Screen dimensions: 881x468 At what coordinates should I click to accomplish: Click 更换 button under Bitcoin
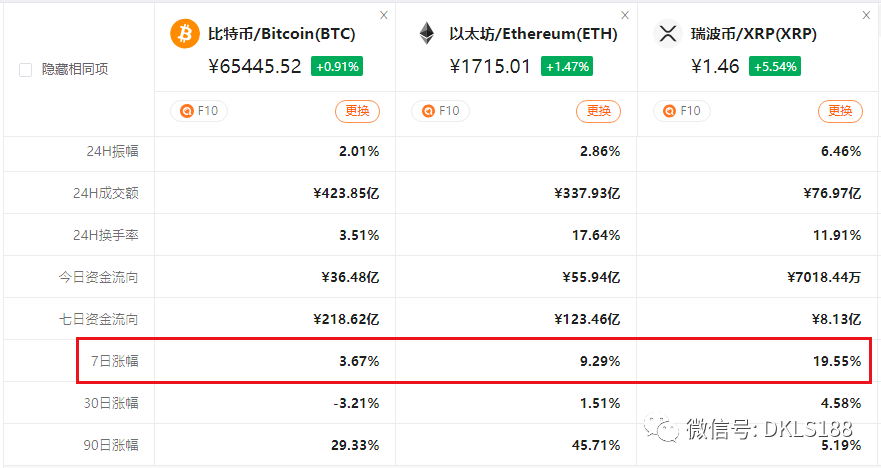357,111
